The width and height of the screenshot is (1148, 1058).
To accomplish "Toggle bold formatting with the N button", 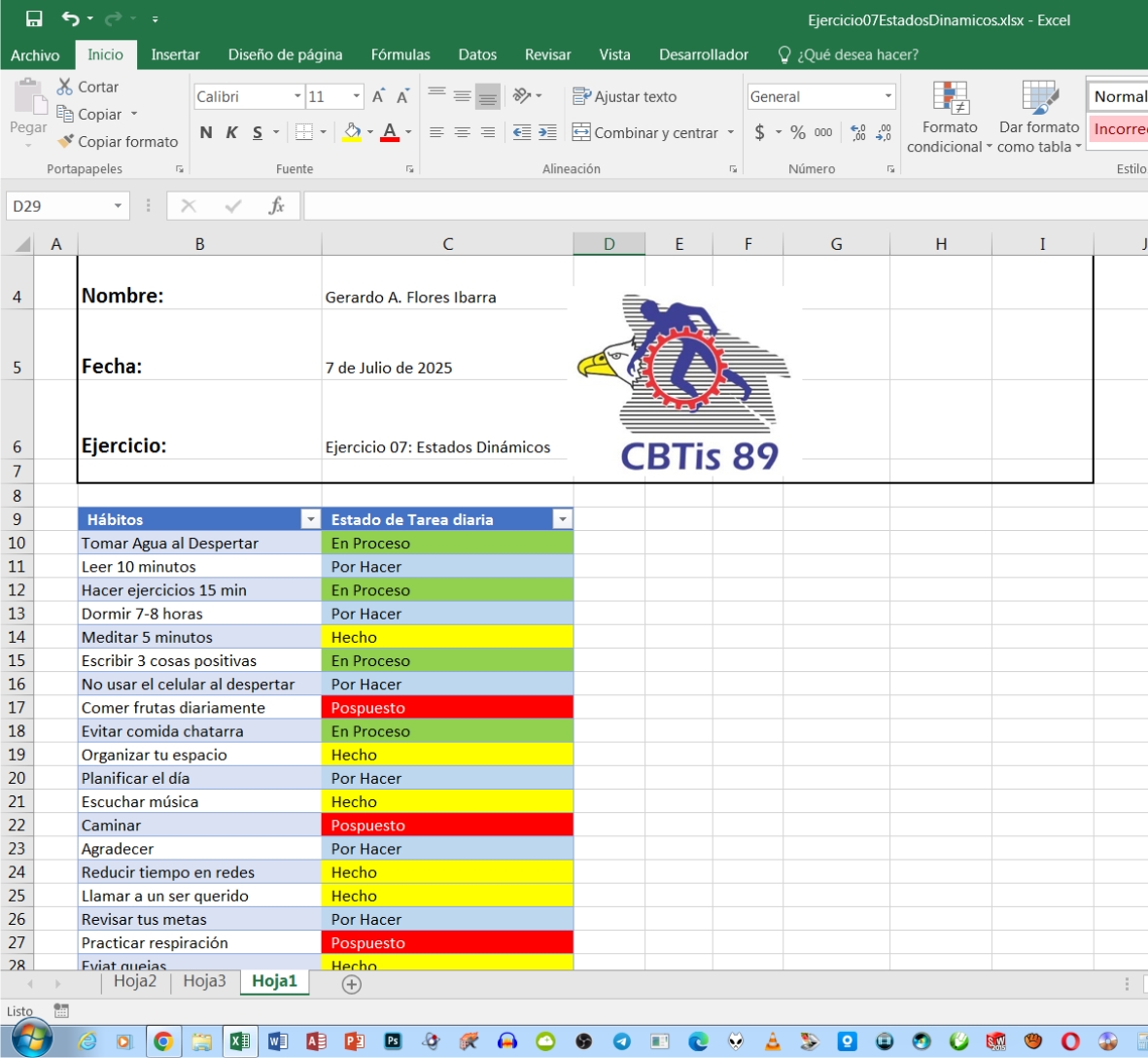I will (206, 133).
